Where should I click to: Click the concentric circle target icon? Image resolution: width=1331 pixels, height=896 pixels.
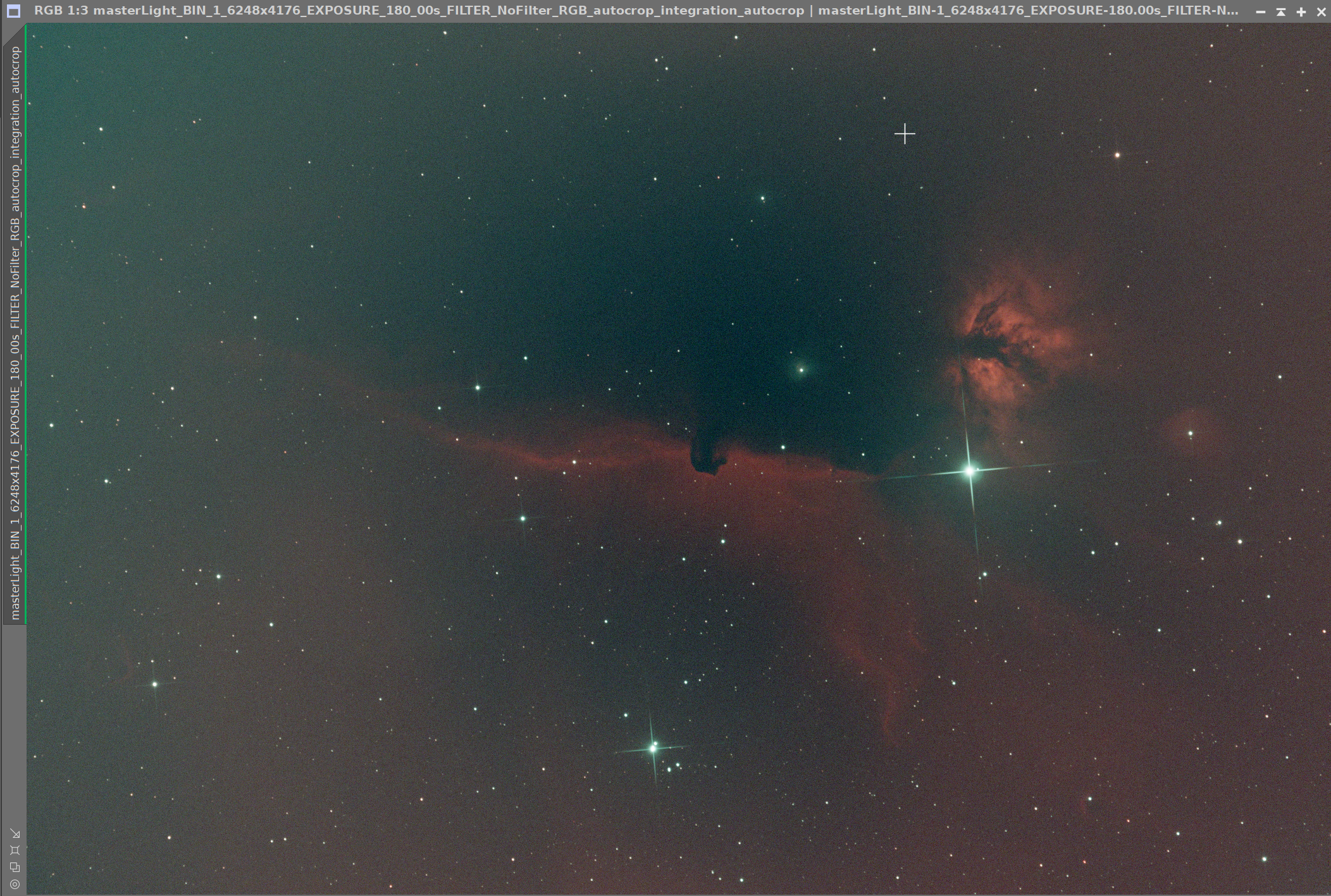point(15,884)
